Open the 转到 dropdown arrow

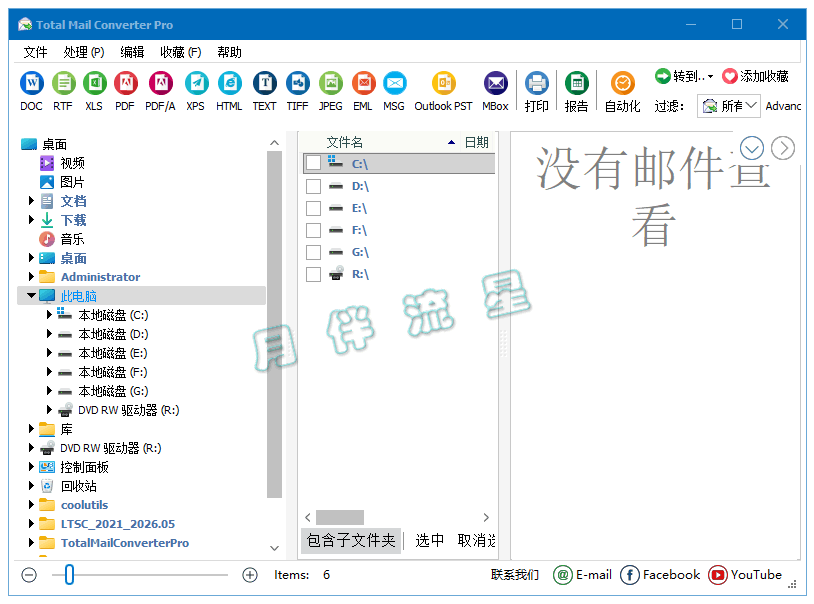(x=710, y=77)
